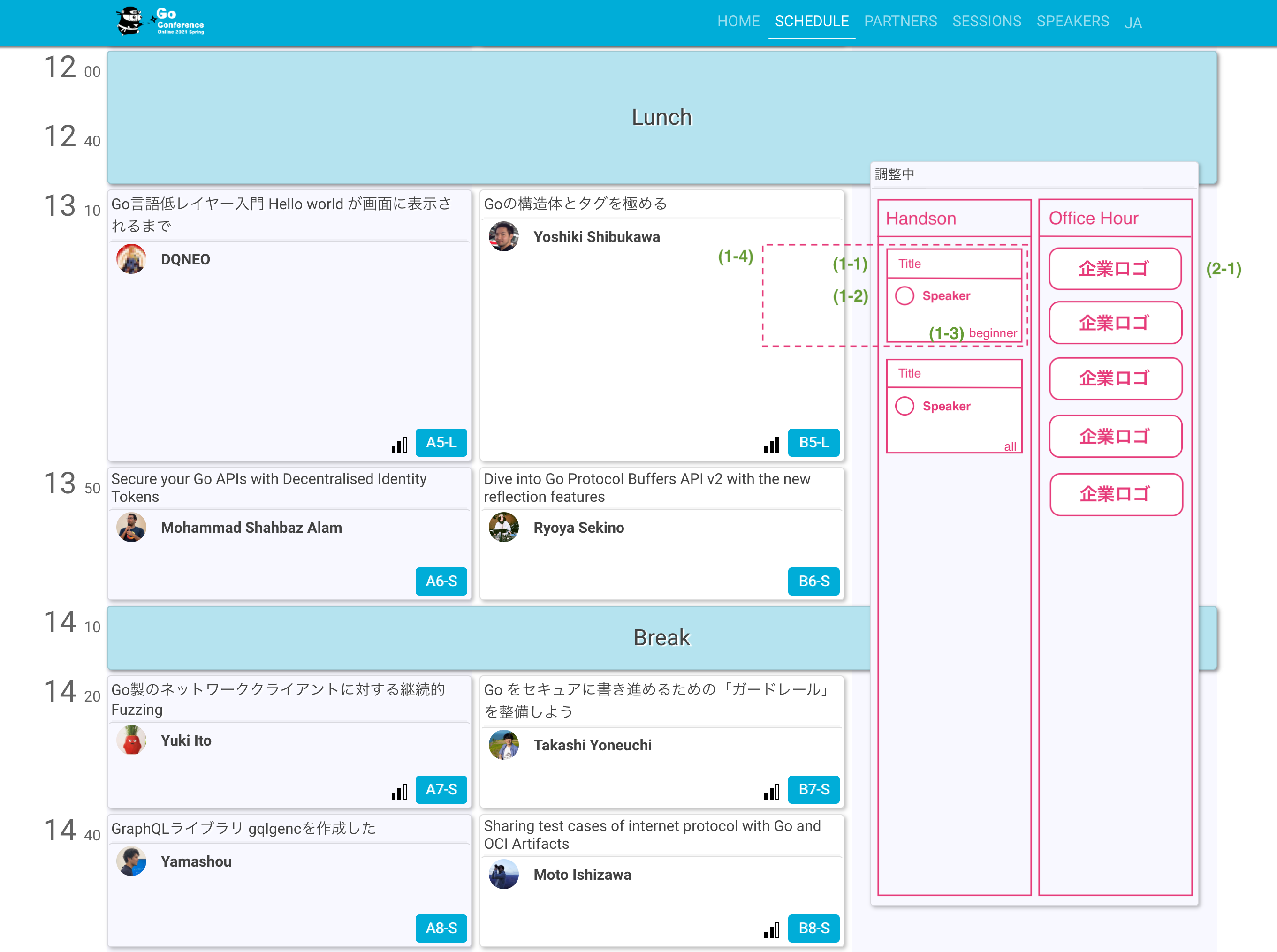The height and width of the screenshot is (952, 1277).
Task: Click the A6-S session label
Action: pyautogui.click(x=441, y=582)
